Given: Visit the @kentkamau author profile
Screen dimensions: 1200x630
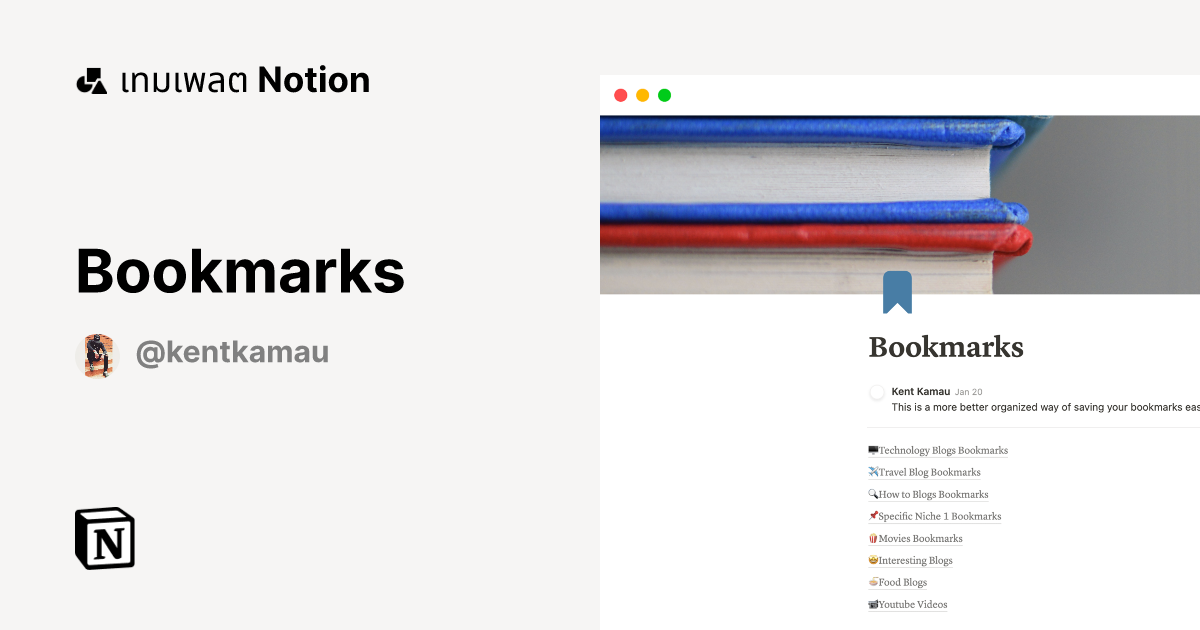Looking at the screenshot, I should 232,352.
